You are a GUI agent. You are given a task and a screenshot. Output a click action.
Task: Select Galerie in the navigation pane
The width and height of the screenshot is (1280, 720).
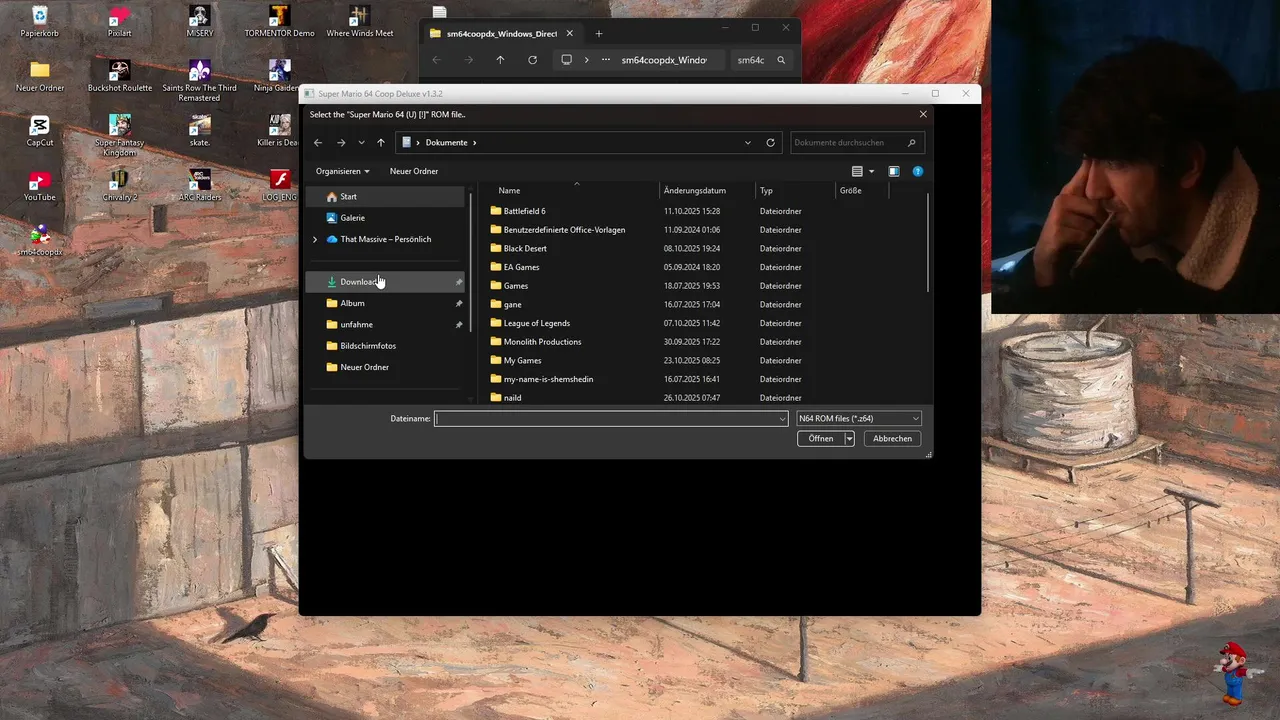(x=385, y=218)
